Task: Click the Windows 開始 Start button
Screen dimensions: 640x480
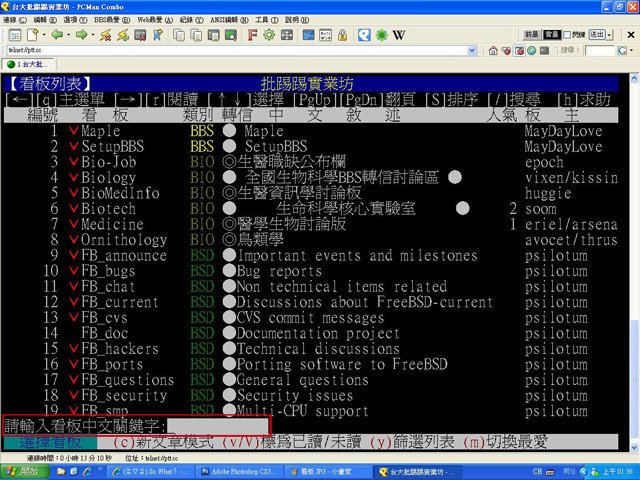Action: click(x=25, y=472)
